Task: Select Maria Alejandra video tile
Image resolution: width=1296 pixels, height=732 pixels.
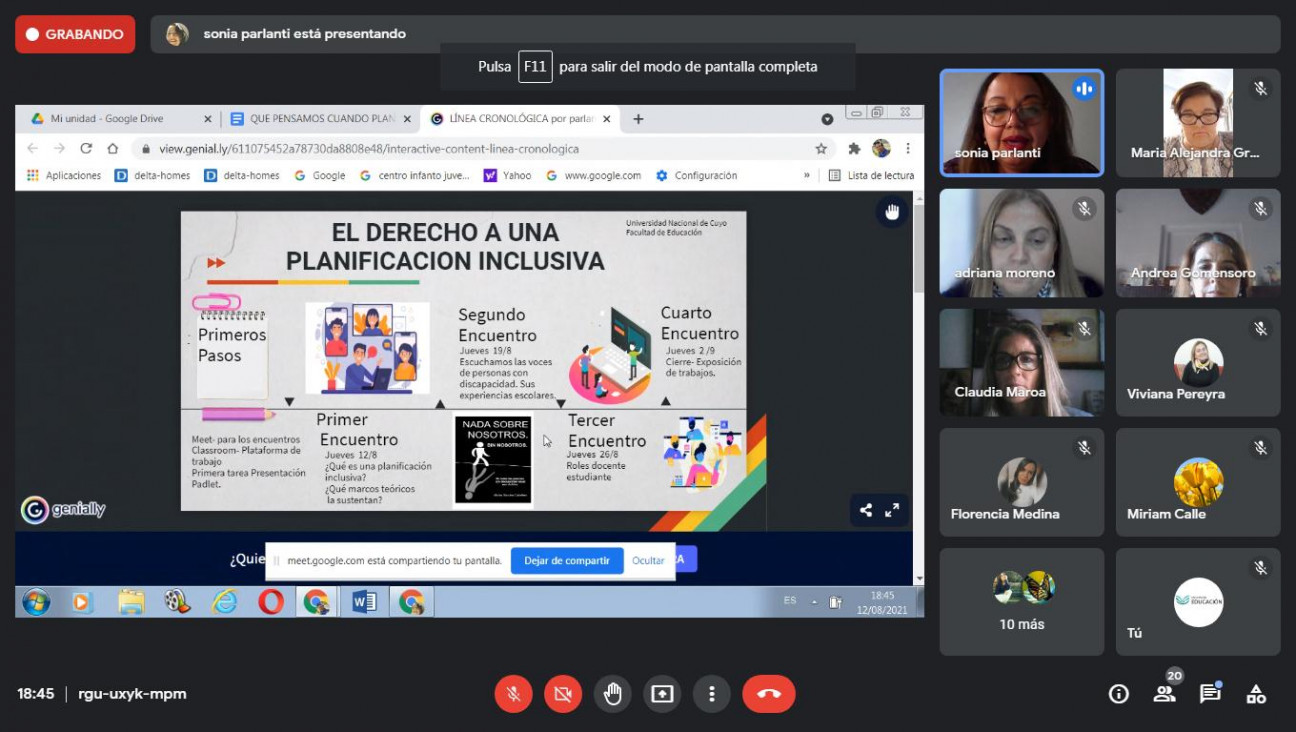Action: coord(1198,122)
